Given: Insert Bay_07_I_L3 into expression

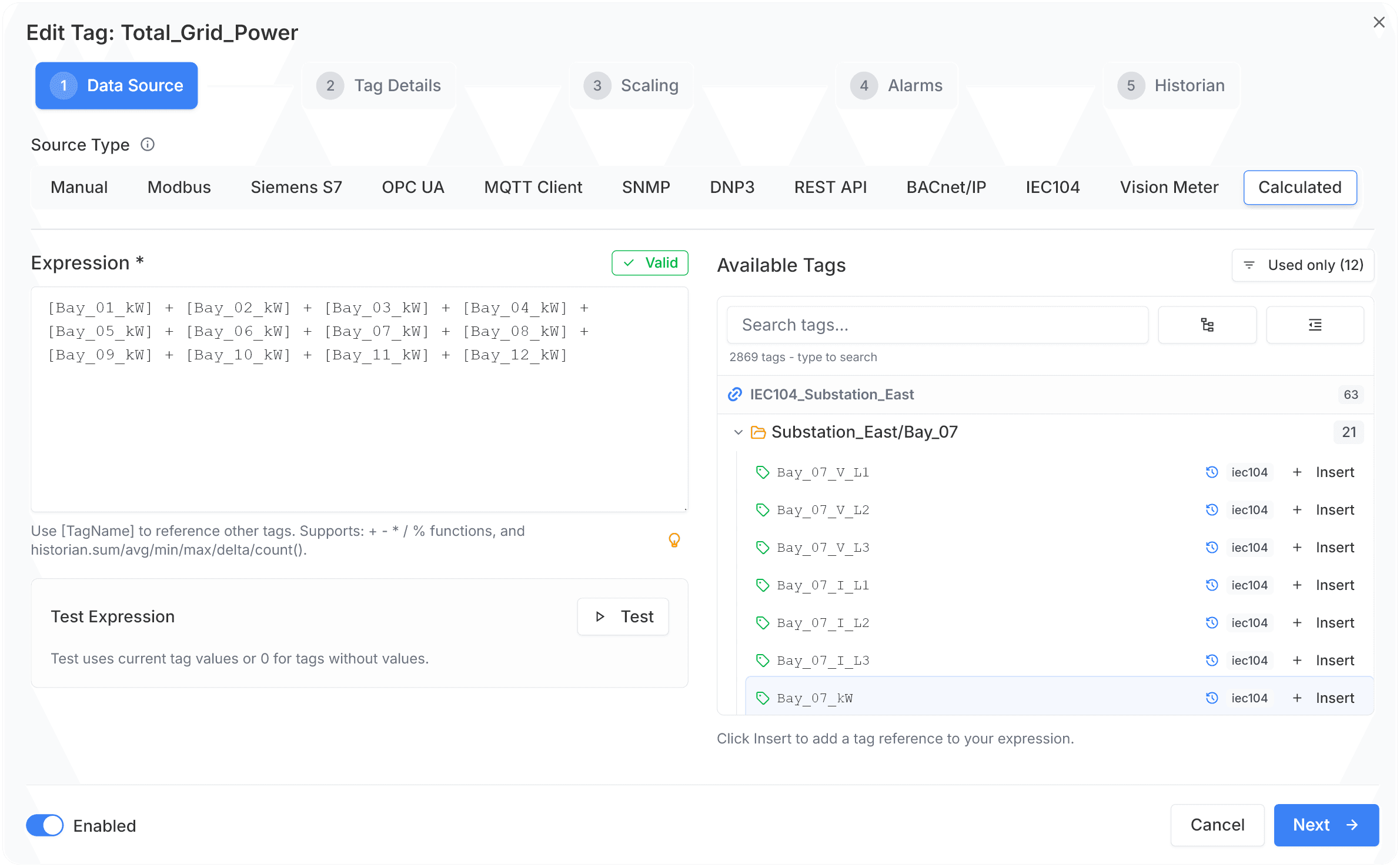Looking at the screenshot, I should pos(1324,661).
